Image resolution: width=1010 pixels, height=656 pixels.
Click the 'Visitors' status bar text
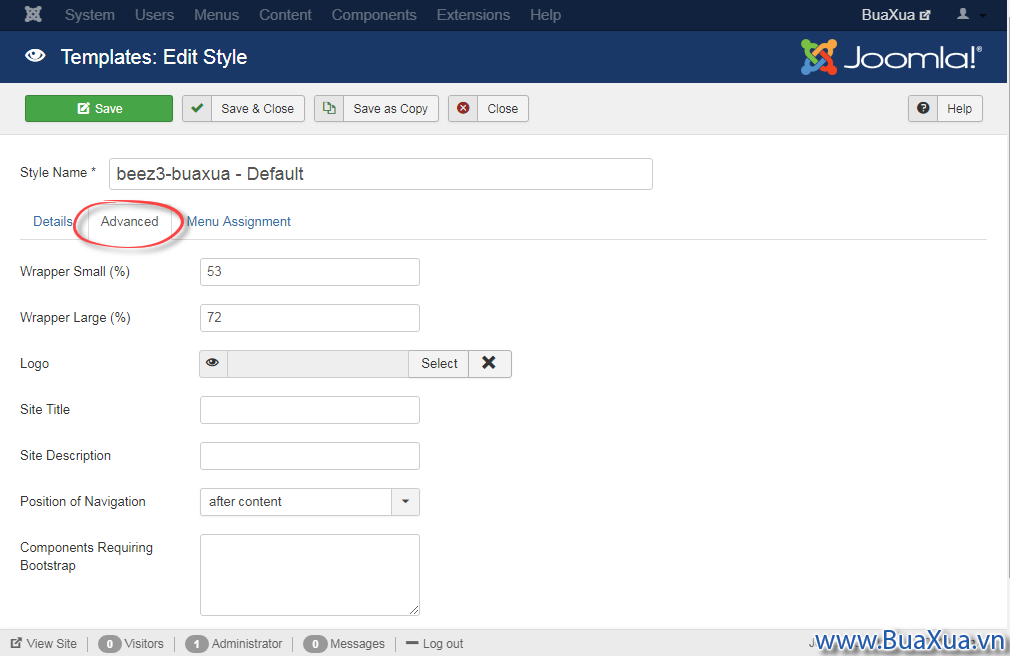(x=144, y=644)
